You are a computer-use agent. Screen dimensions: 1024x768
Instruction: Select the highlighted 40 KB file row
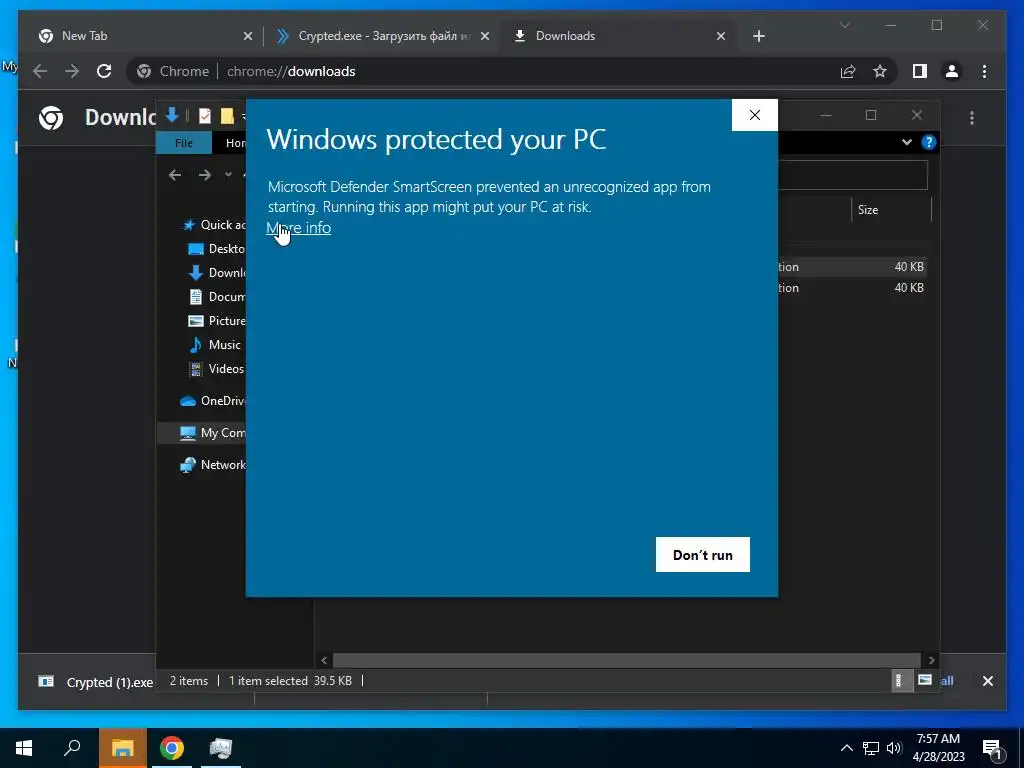pyautogui.click(x=852, y=266)
